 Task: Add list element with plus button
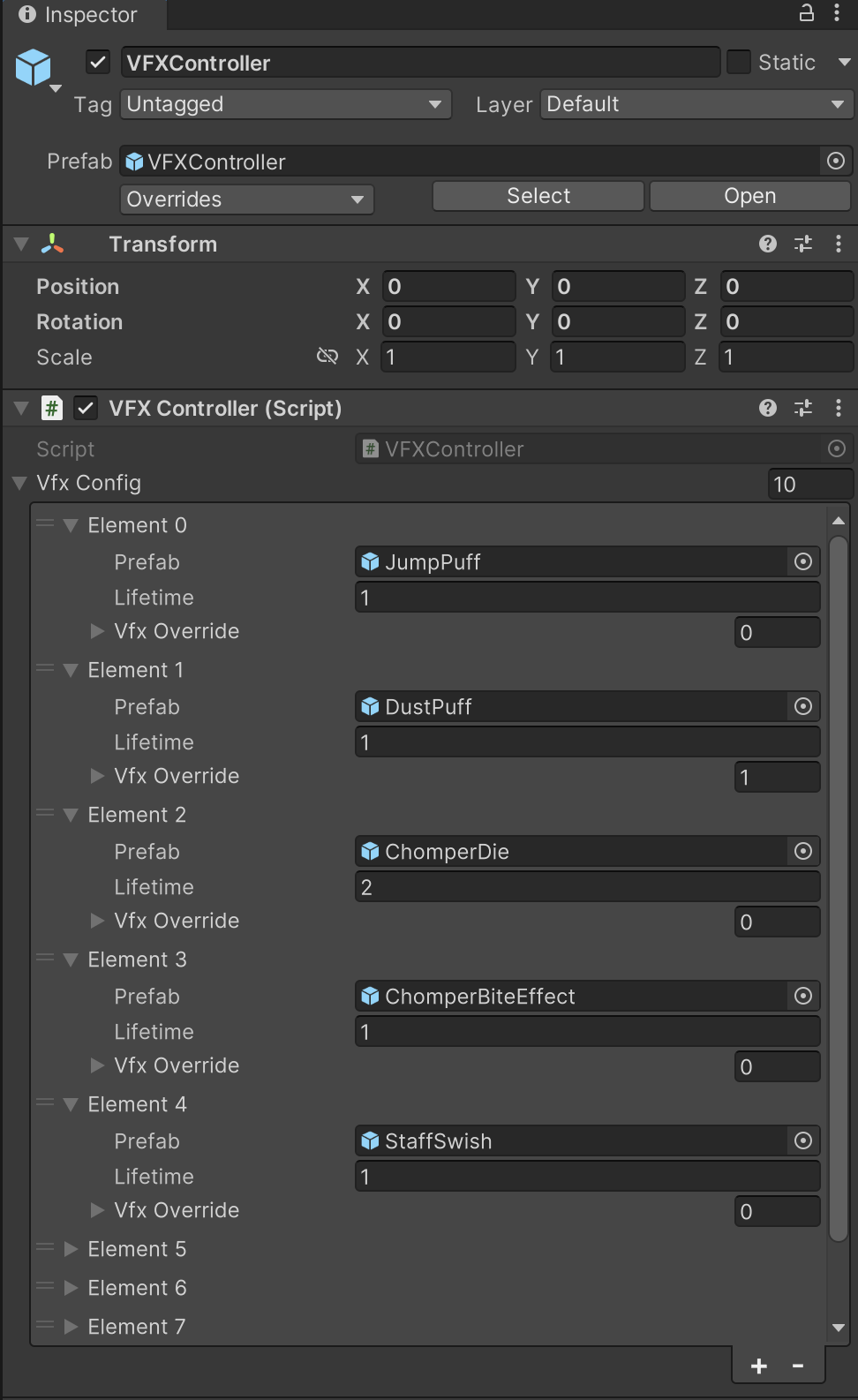tap(759, 1366)
